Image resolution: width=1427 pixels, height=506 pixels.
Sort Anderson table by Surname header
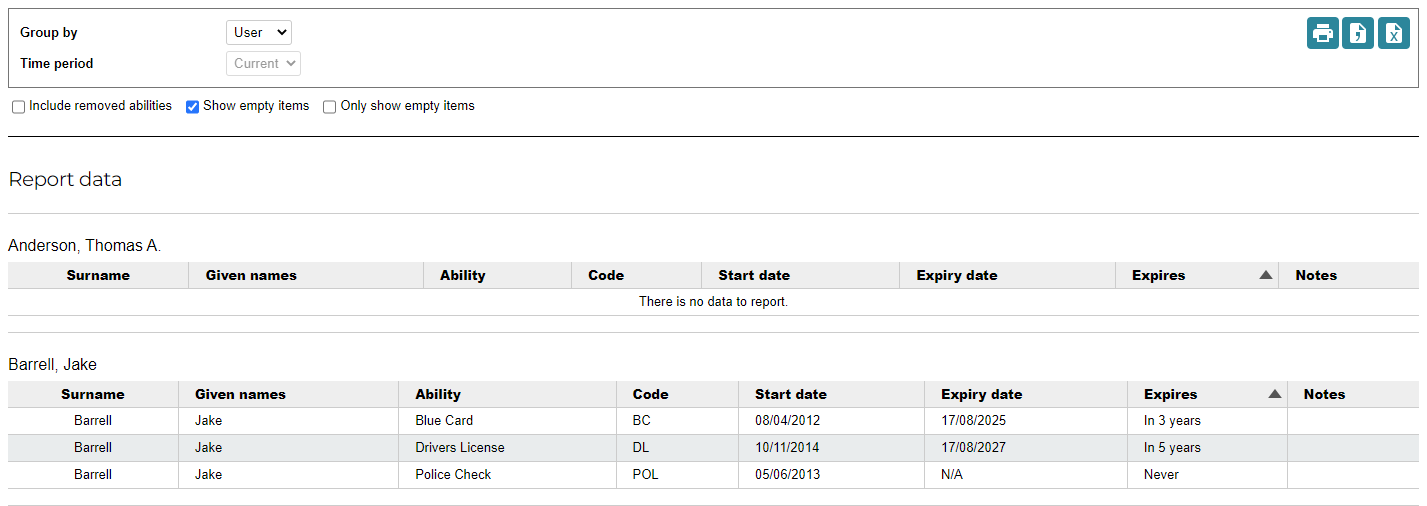pyautogui.click(x=98, y=275)
